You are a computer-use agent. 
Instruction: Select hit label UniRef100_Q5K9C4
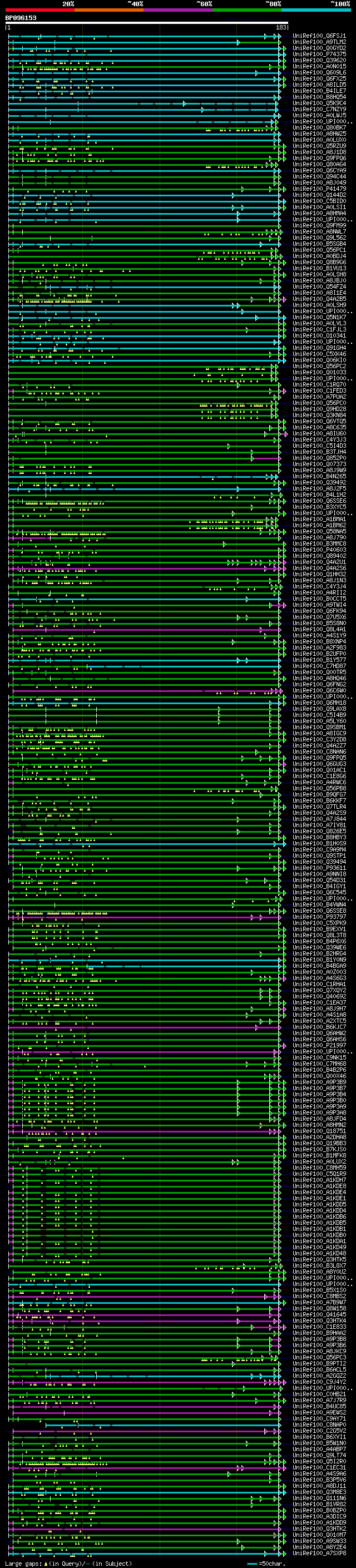pyautogui.click(x=319, y=103)
